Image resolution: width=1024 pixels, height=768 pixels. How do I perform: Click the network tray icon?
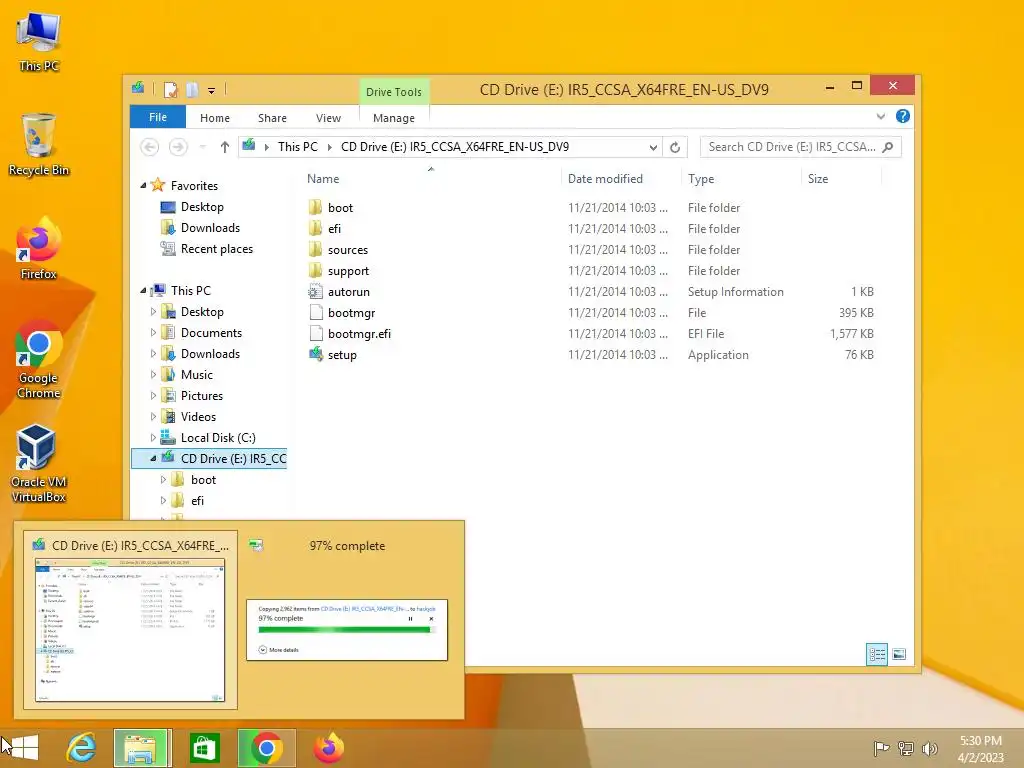906,748
